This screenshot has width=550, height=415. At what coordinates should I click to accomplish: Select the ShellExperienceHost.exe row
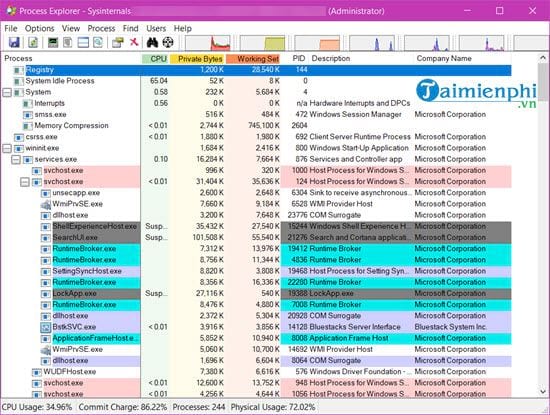[x=256, y=227]
